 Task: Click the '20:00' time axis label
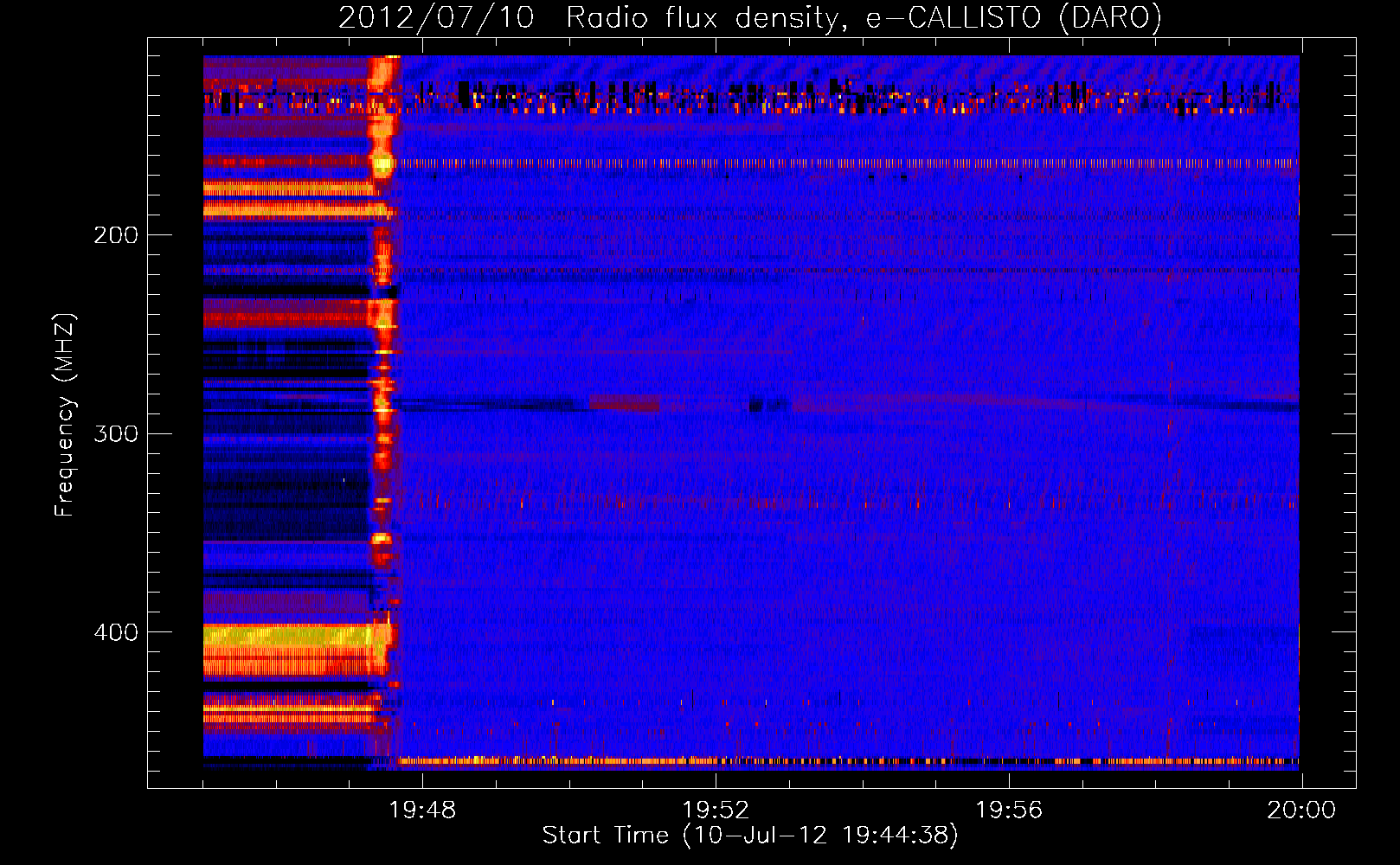(1301, 811)
